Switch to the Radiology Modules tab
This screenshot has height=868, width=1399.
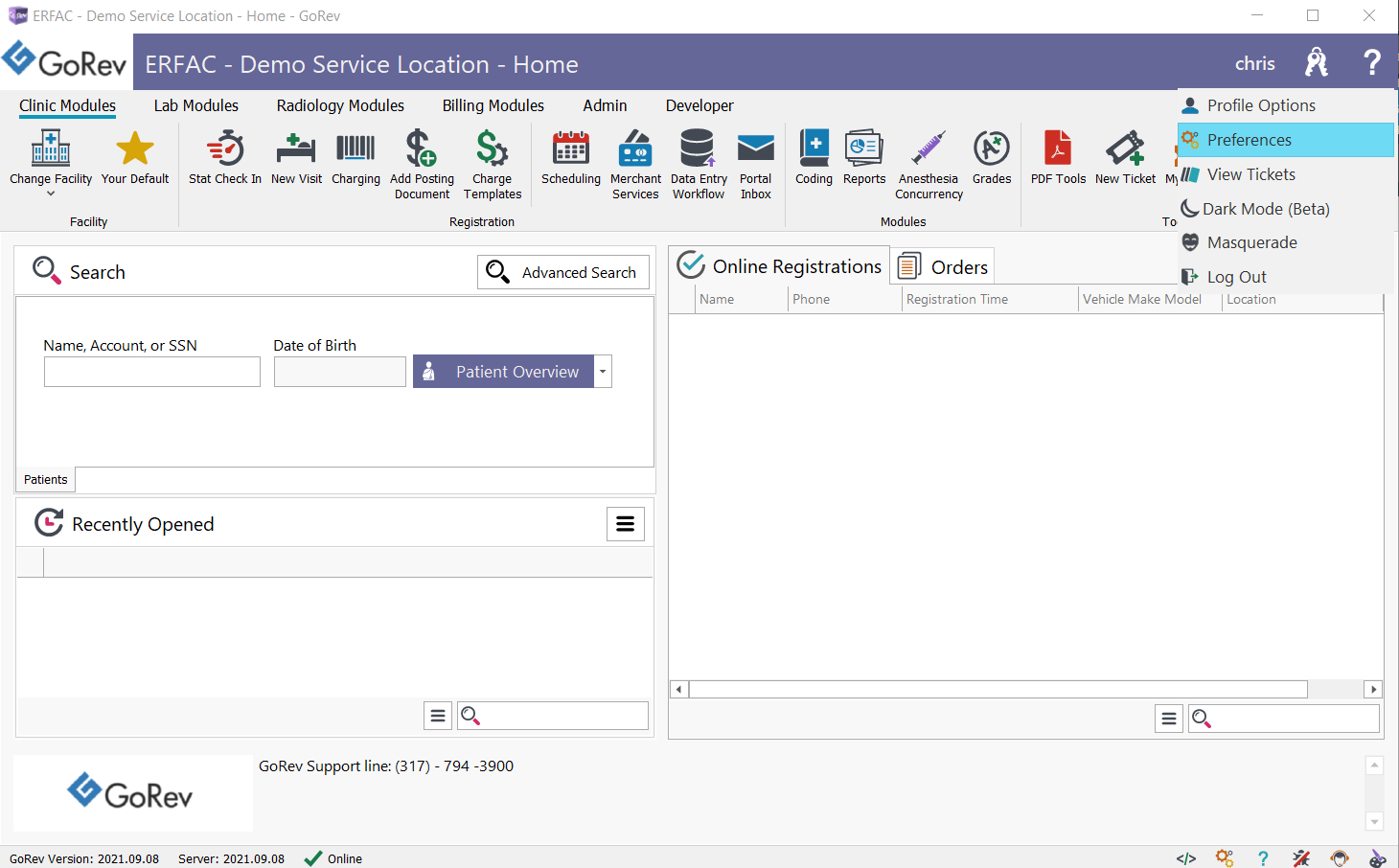point(340,105)
